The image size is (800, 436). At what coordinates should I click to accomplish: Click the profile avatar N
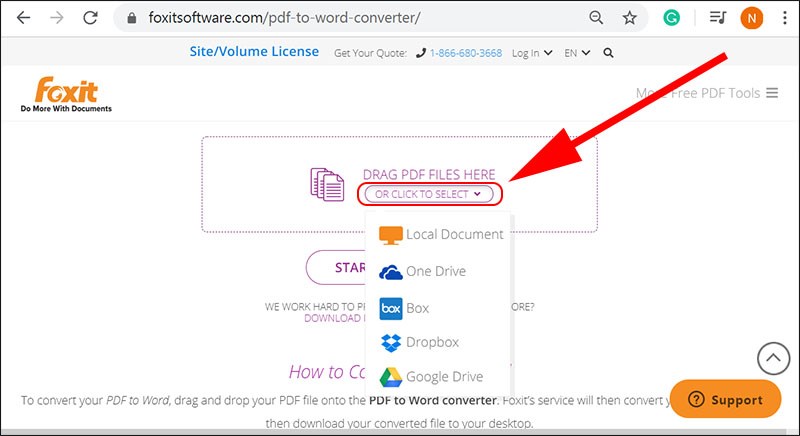pos(752,18)
